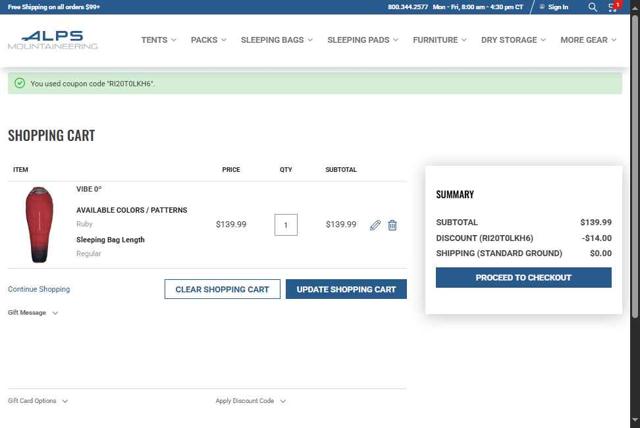Click the discount amount -$14.00
Image resolution: width=640 pixels, height=428 pixels.
point(596,238)
